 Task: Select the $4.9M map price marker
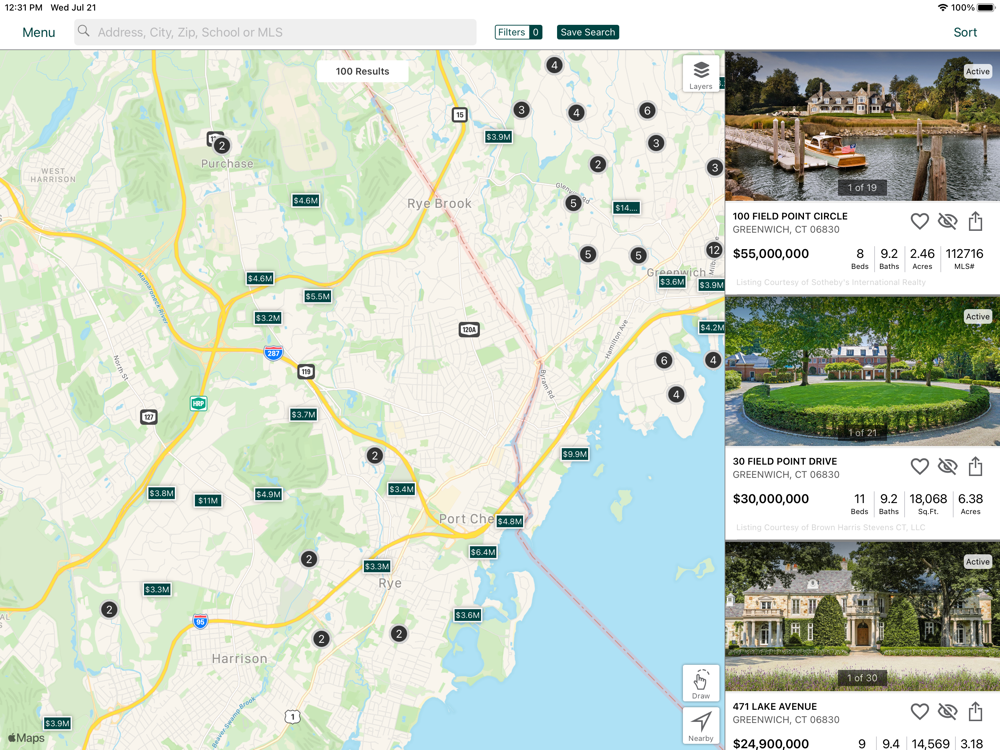(x=268, y=494)
